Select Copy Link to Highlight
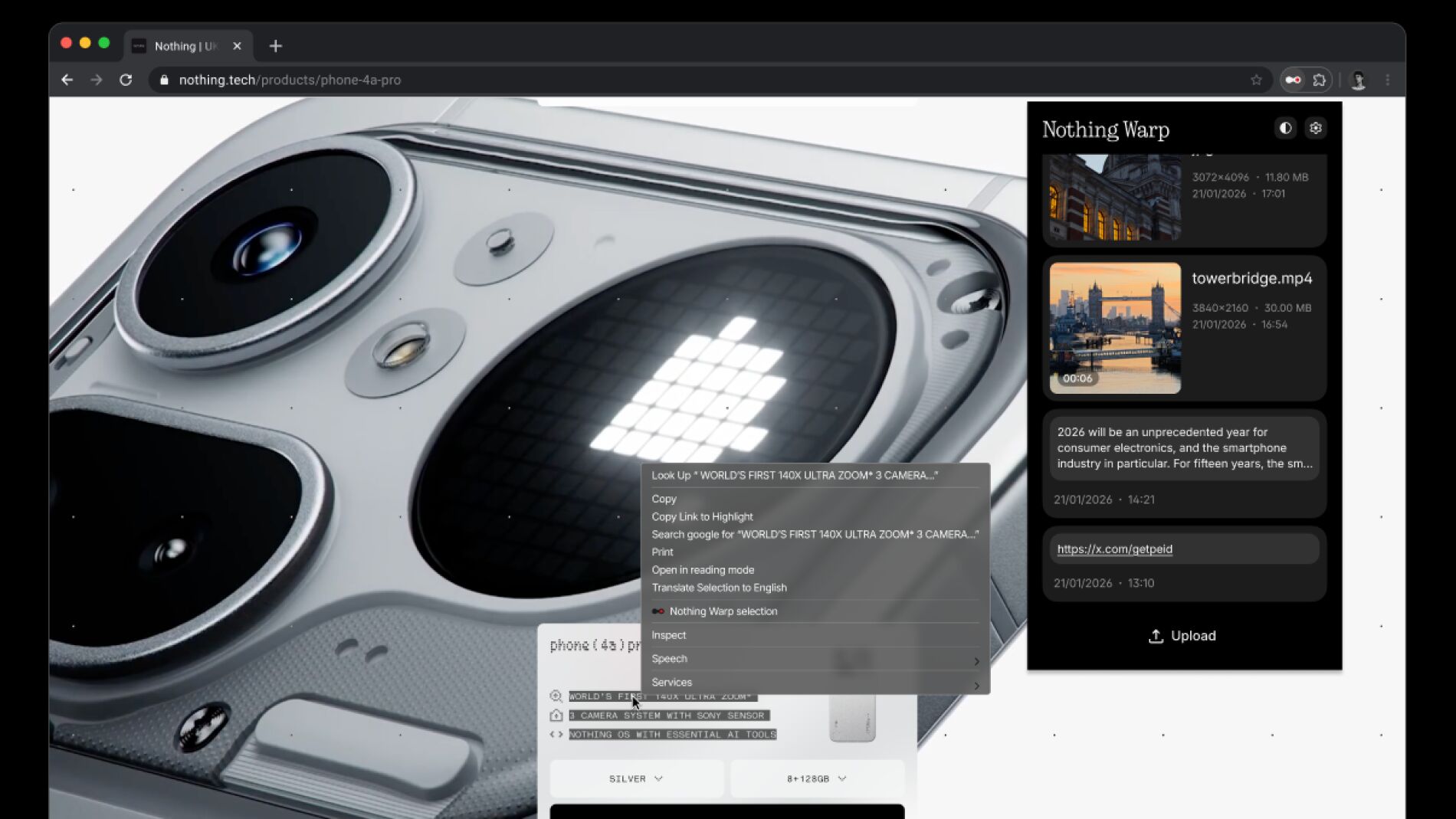This screenshot has width=1456, height=819. pos(702,516)
